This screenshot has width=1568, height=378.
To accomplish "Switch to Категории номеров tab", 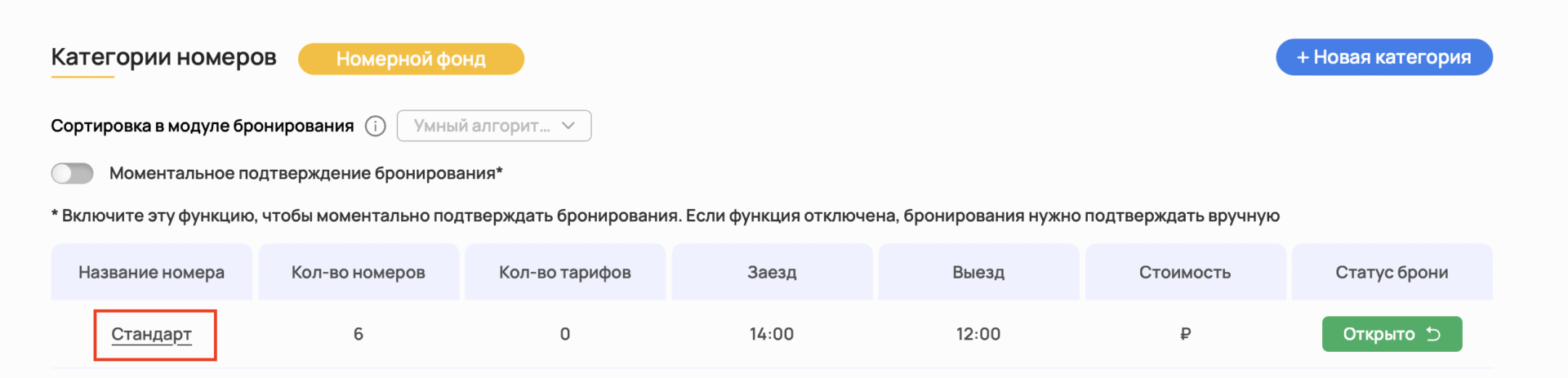I will [163, 57].
